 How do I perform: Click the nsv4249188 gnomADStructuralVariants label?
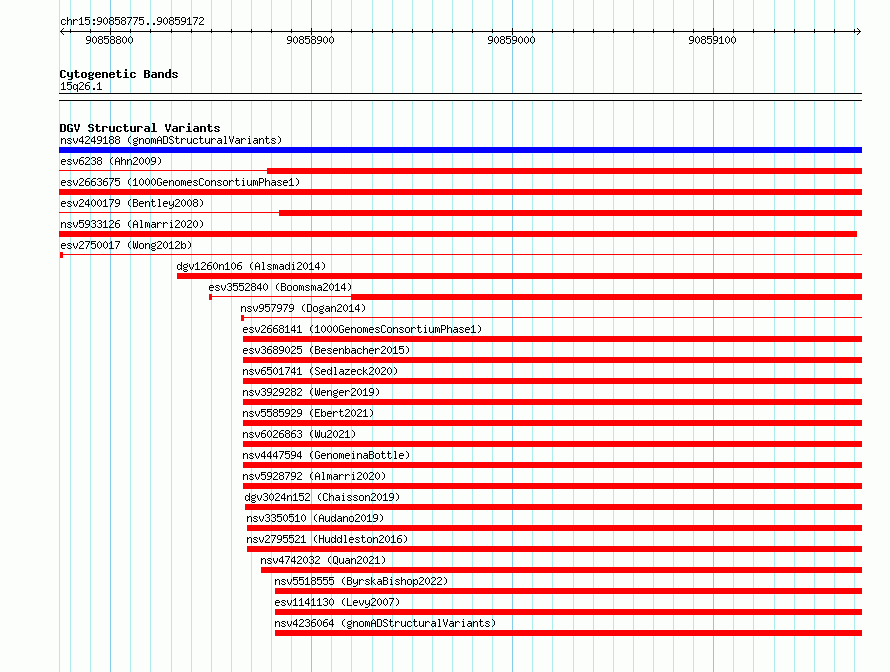(x=171, y=140)
